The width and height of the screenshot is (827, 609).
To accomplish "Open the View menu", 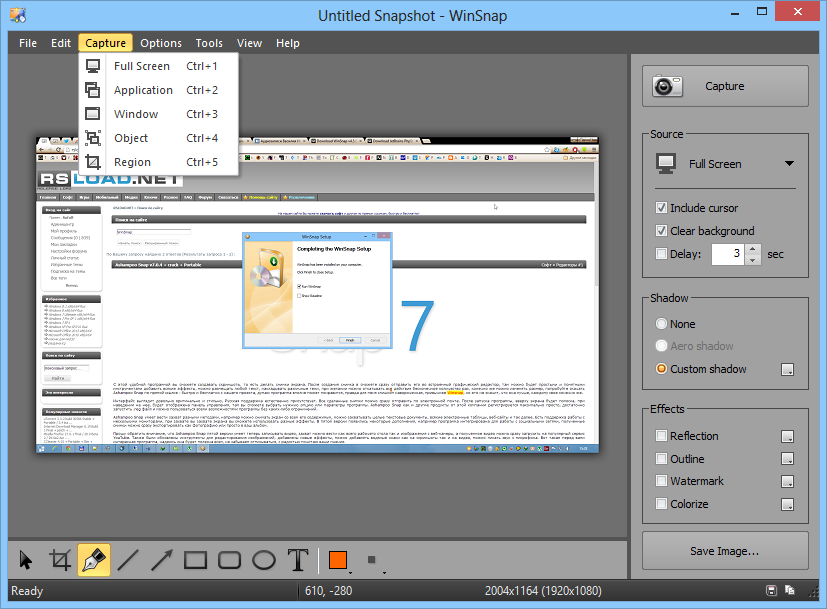I will (x=249, y=43).
